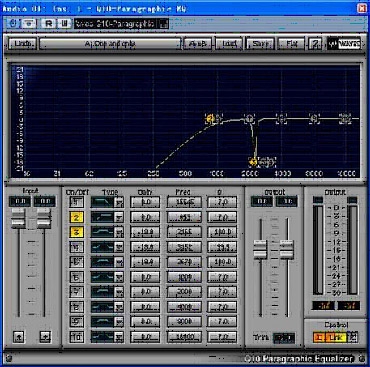The image size is (370, 367).
Task: Click left input phase invert button
Action: 19,336
